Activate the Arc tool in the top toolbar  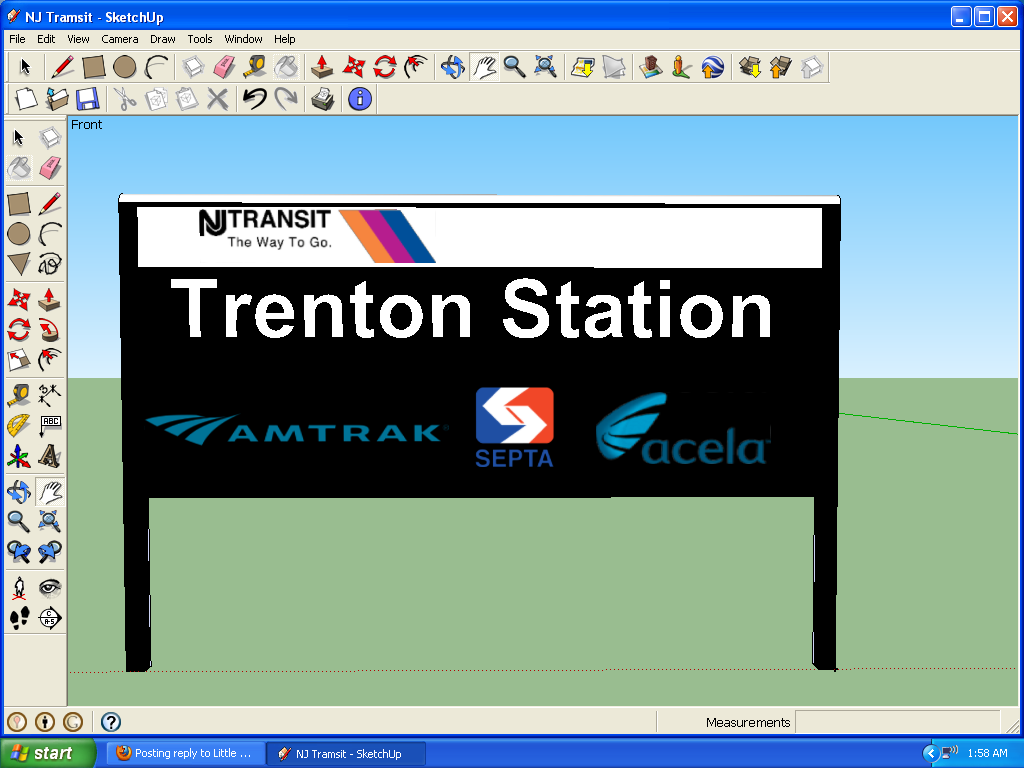click(x=156, y=67)
